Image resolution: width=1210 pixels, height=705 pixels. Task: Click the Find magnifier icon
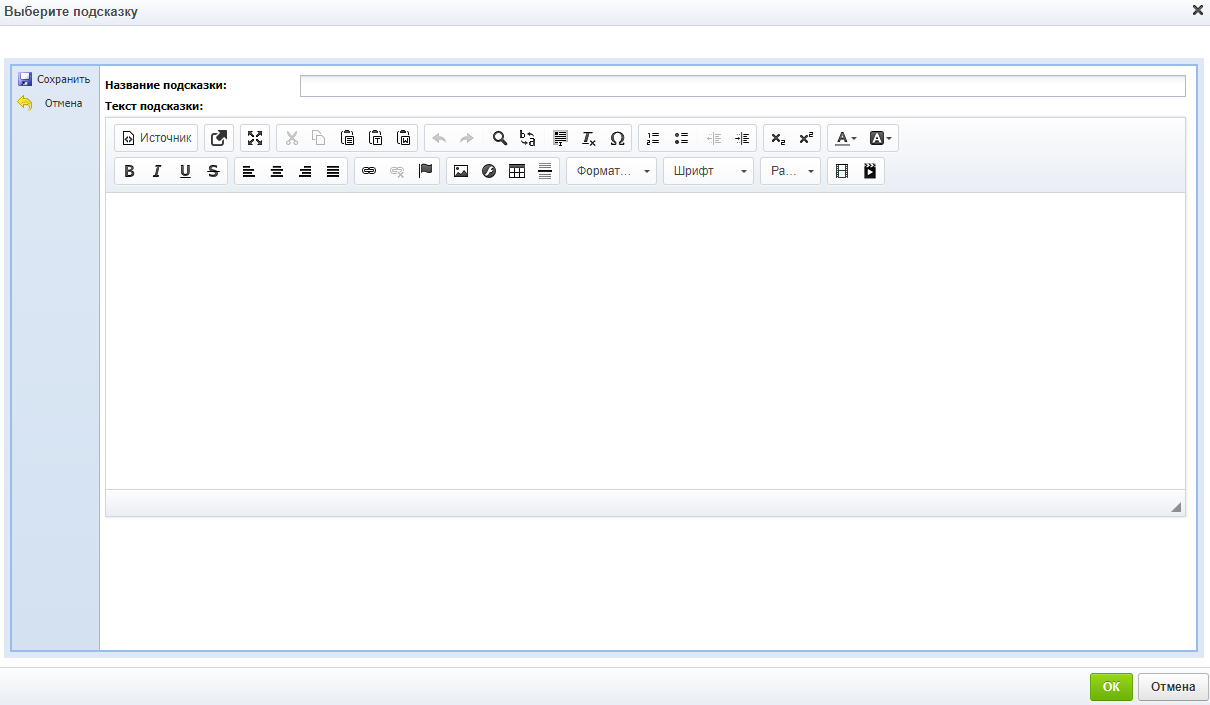point(499,138)
